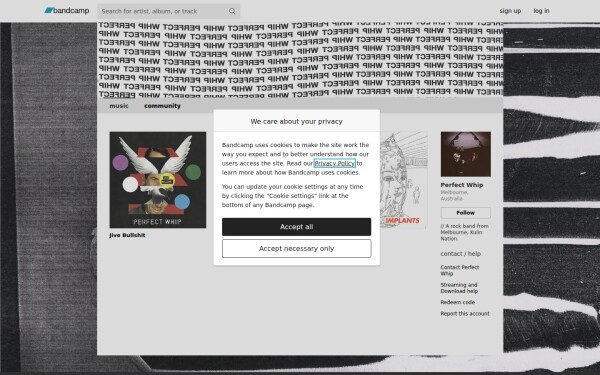Choose Accept necessary only
The width and height of the screenshot is (600, 375).
click(x=297, y=249)
